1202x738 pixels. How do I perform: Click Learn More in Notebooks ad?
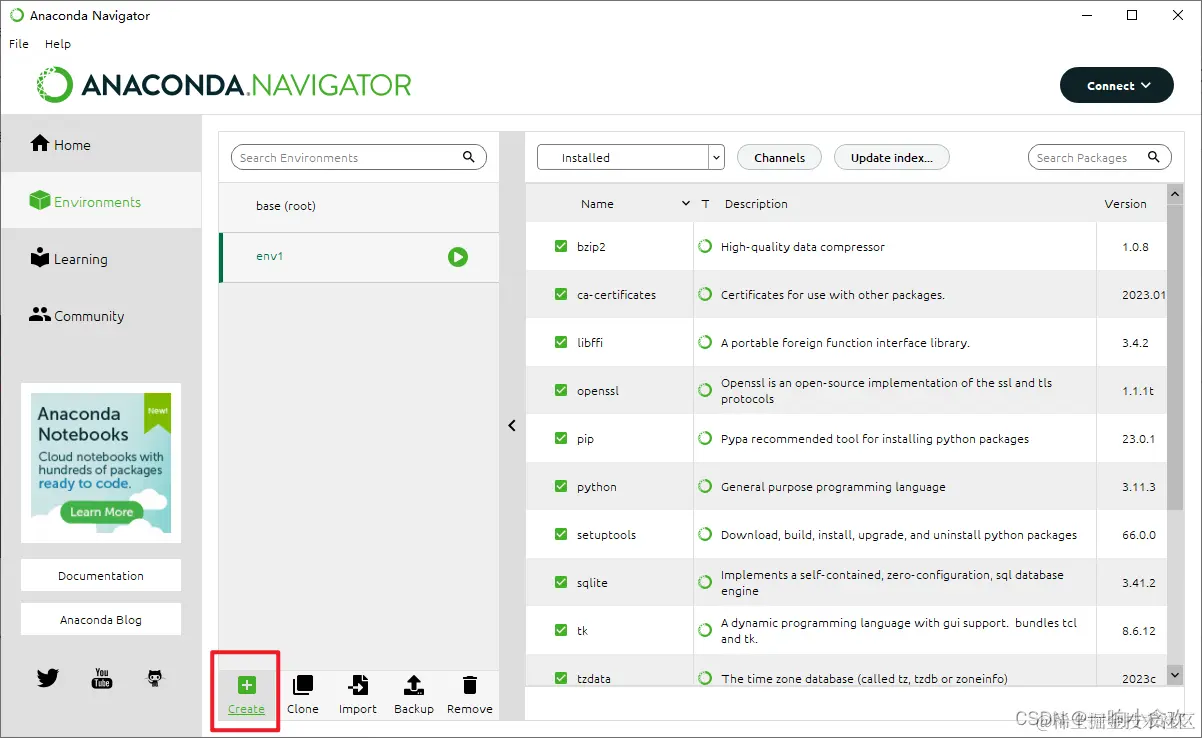coord(101,512)
